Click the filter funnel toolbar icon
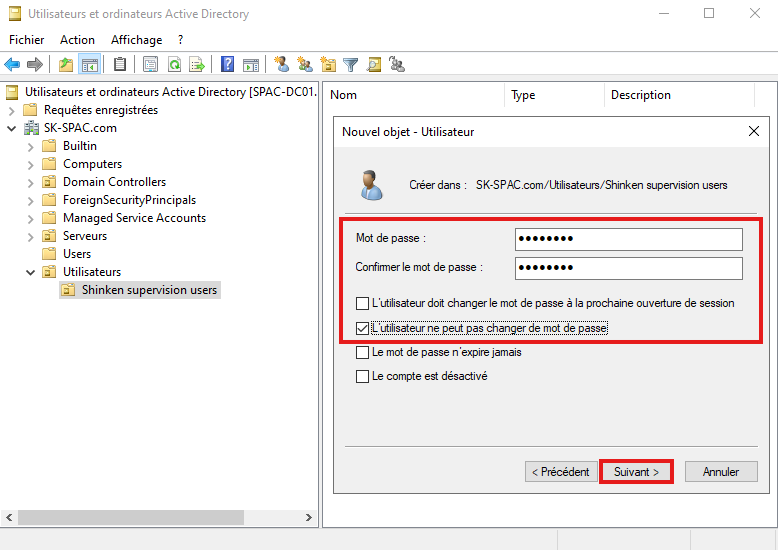The height and width of the screenshot is (550, 778). [x=351, y=65]
